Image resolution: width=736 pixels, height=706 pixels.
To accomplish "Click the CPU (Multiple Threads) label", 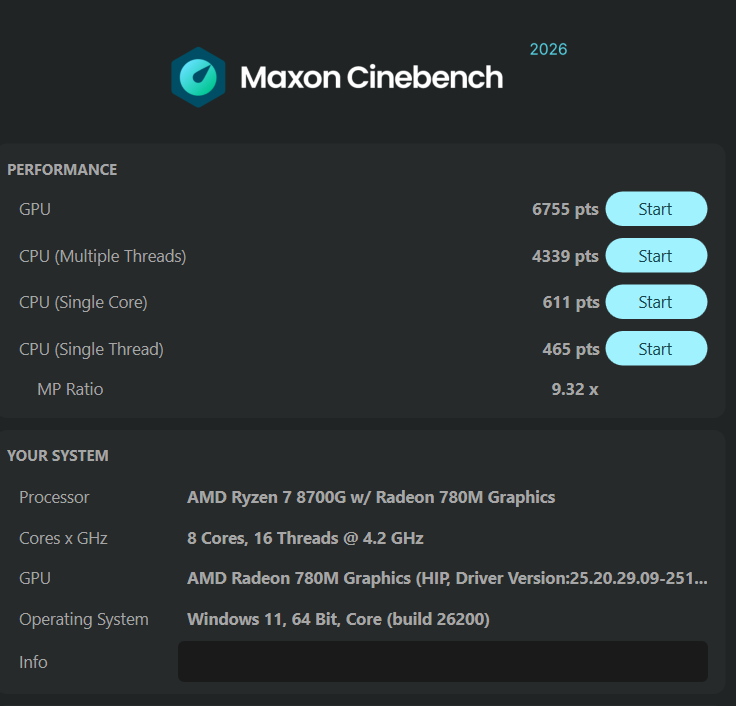I will [102, 256].
